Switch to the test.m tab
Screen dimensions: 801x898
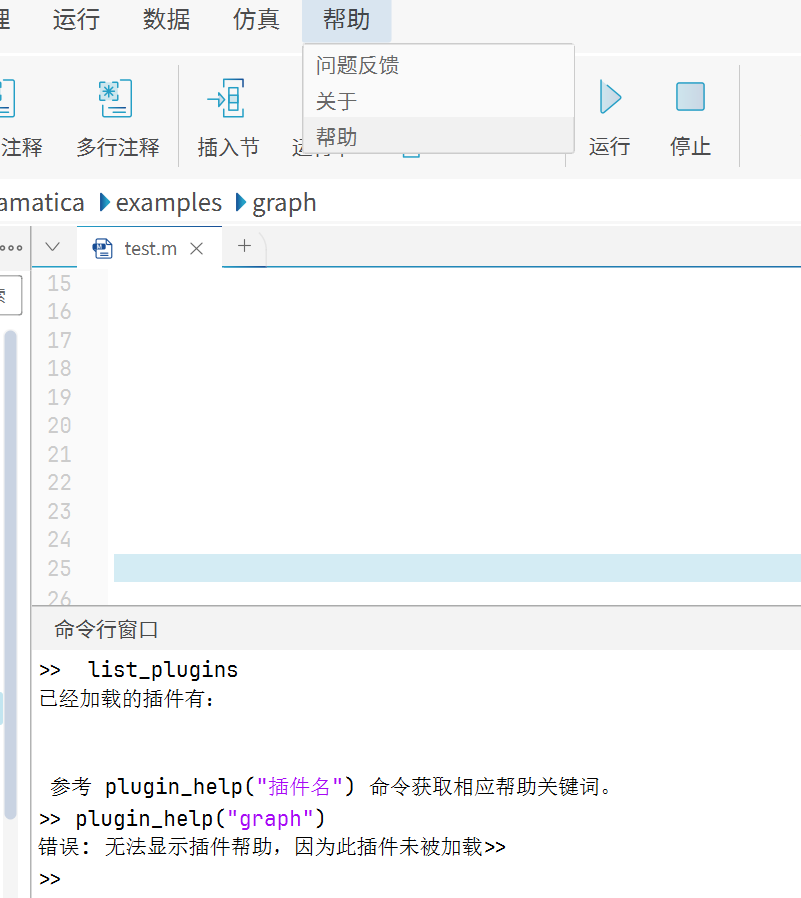point(149,248)
